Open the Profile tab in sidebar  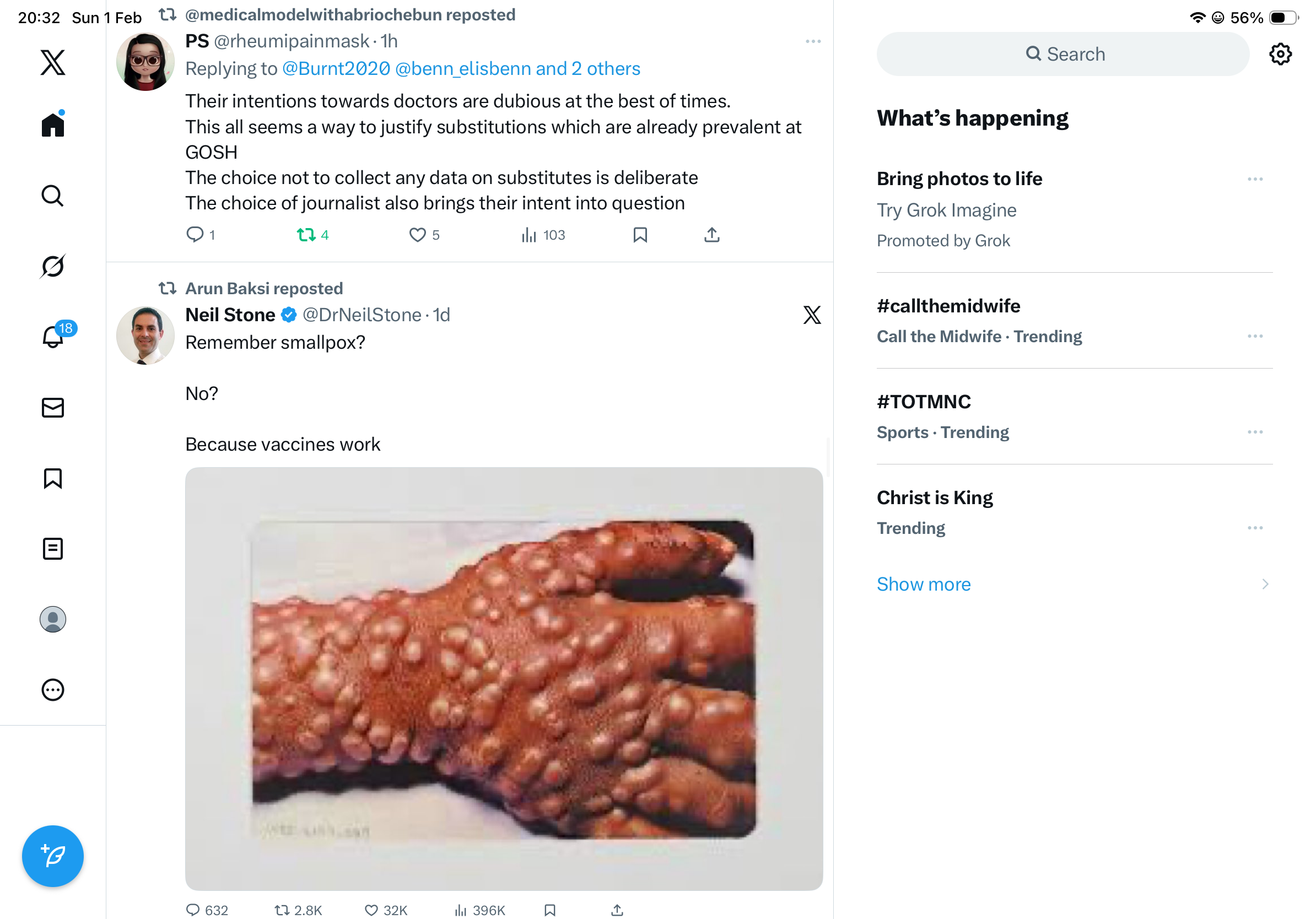pos(53,619)
